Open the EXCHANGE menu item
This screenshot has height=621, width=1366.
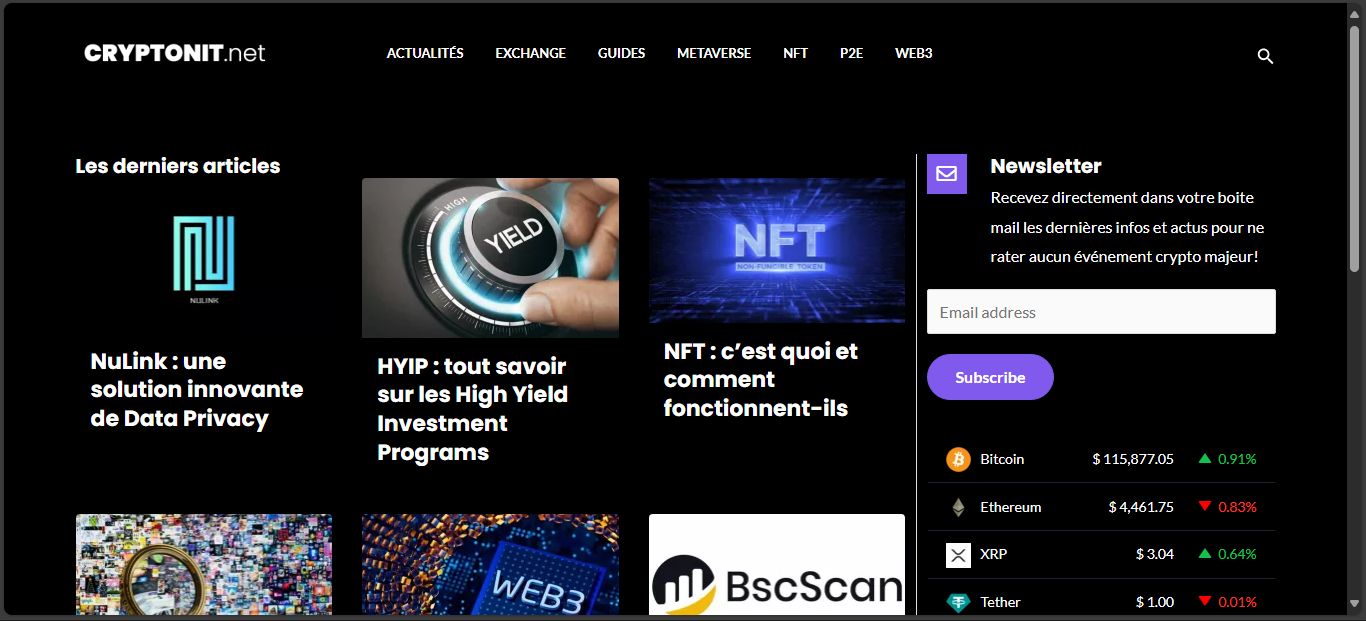pyautogui.click(x=530, y=53)
